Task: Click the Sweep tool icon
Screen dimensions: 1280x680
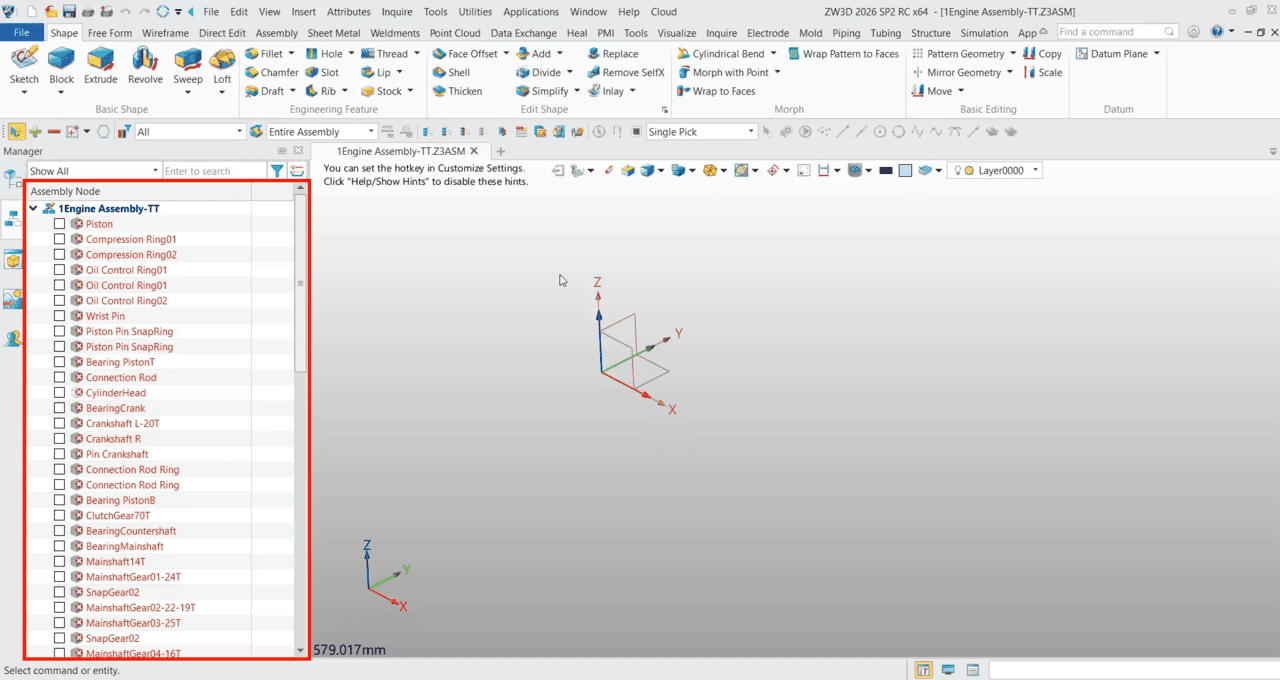Action: tap(188, 66)
